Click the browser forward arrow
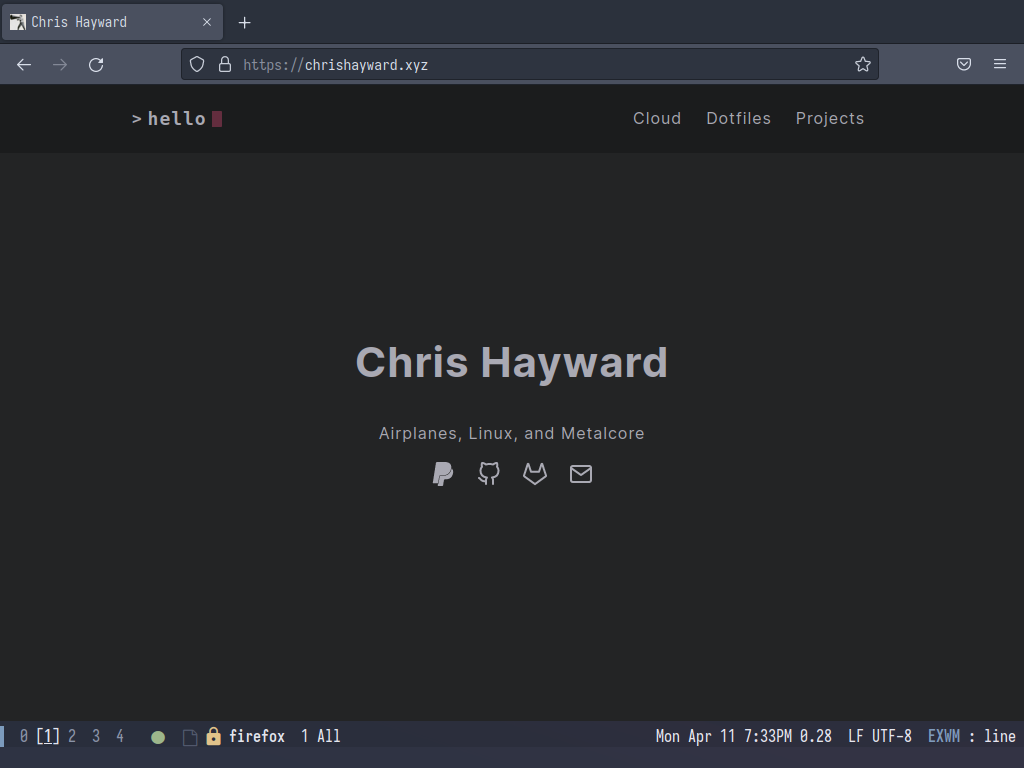Image resolution: width=1024 pixels, height=768 pixels. click(x=60, y=65)
